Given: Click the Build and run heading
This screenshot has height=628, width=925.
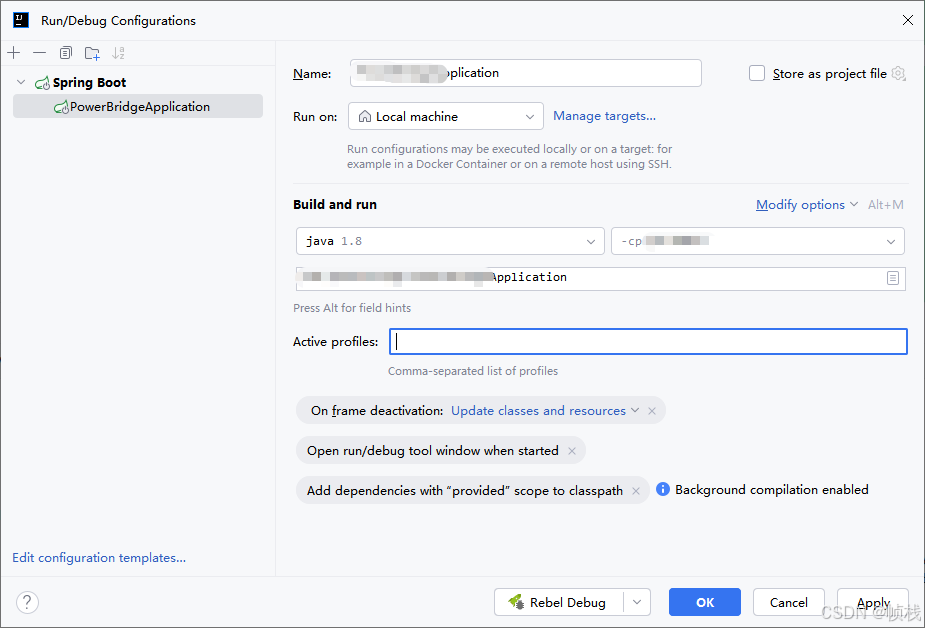Looking at the screenshot, I should pyautogui.click(x=335, y=205).
